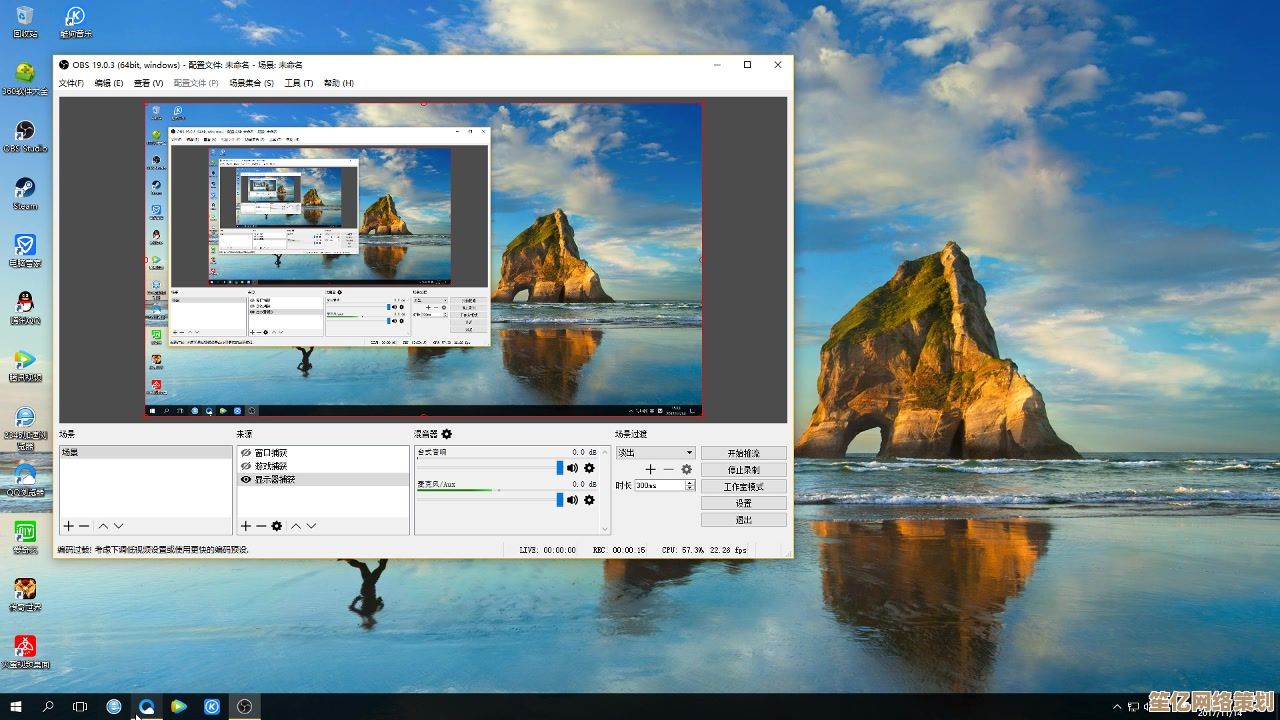Open the 工具(T) menu
The height and width of the screenshot is (720, 1280).
(298, 83)
